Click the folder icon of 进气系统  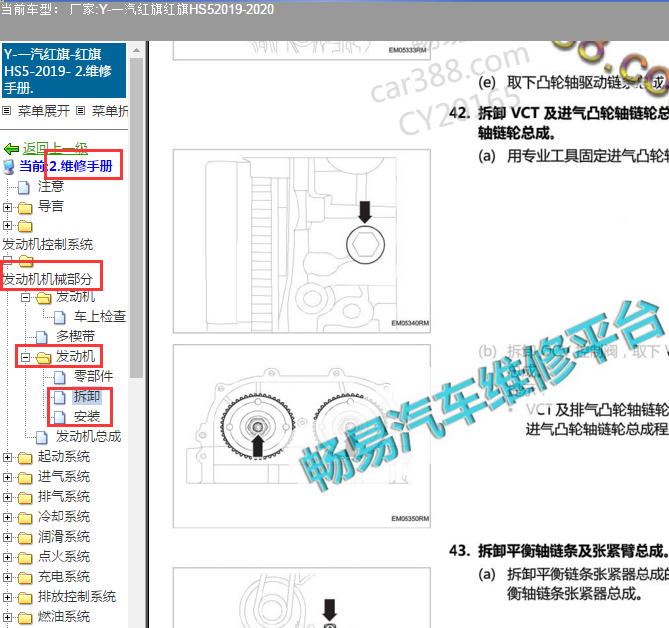26,478
